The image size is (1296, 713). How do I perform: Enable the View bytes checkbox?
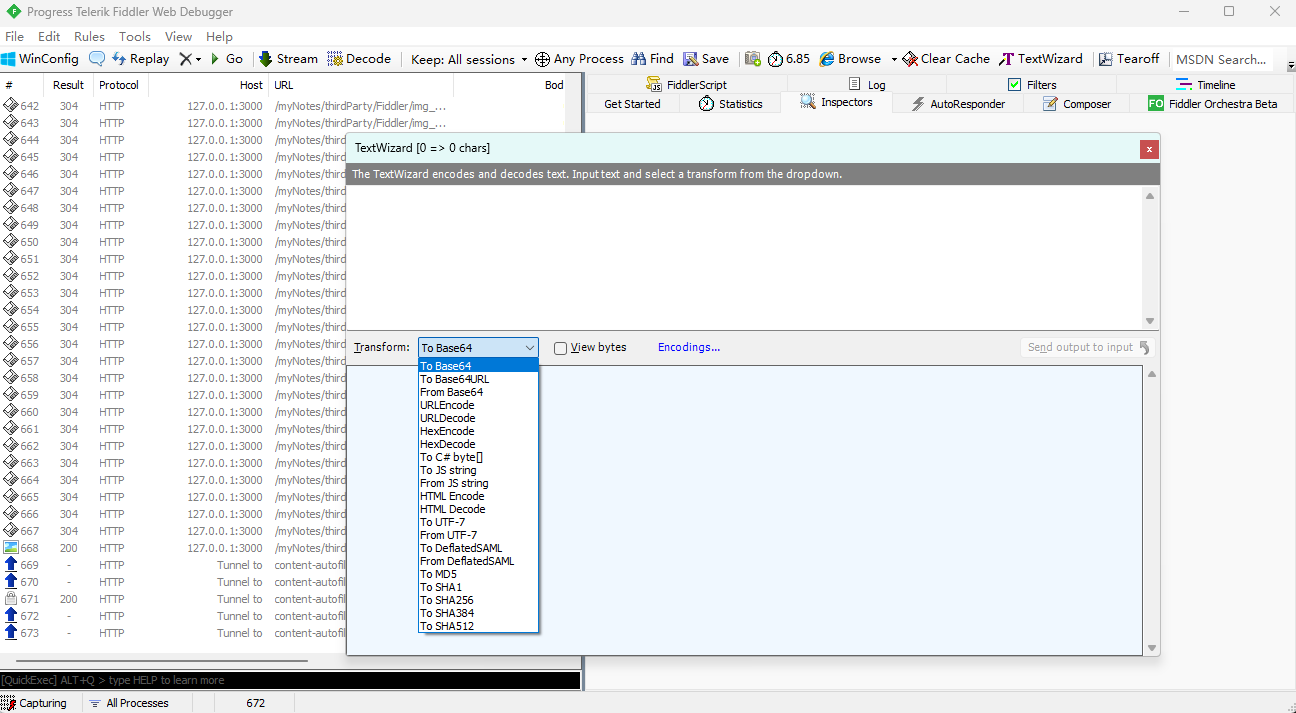(561, 348)
